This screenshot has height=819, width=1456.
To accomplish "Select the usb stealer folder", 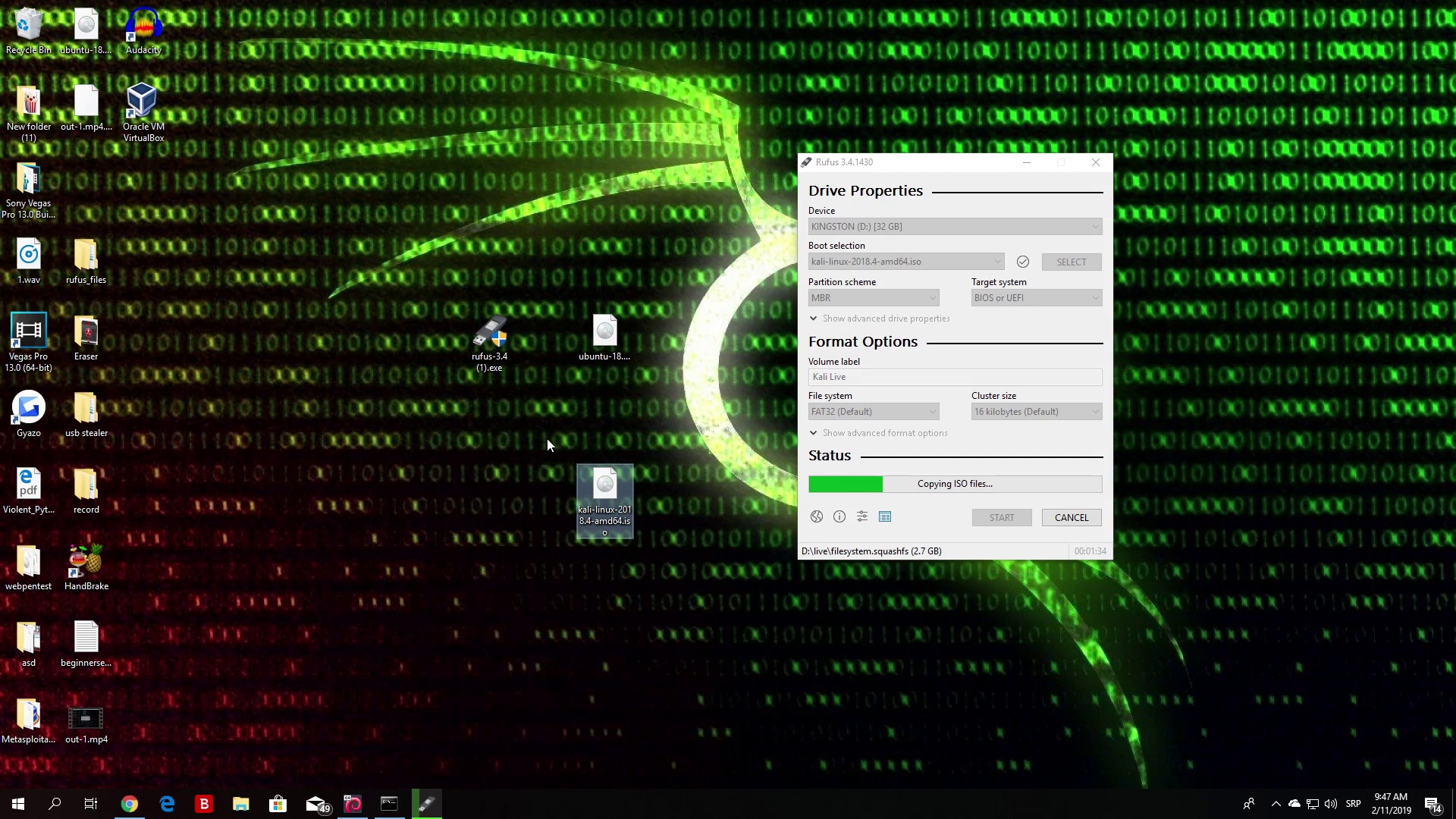I will coord(86,415).
